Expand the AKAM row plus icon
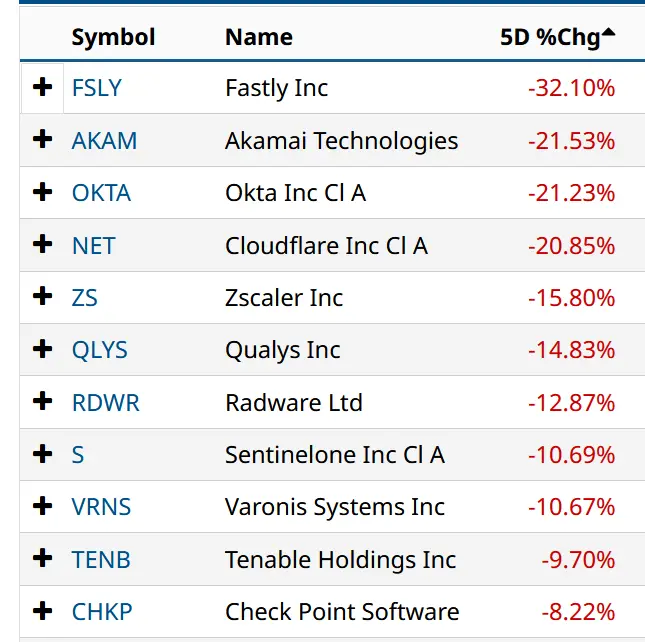 [42, 140]
